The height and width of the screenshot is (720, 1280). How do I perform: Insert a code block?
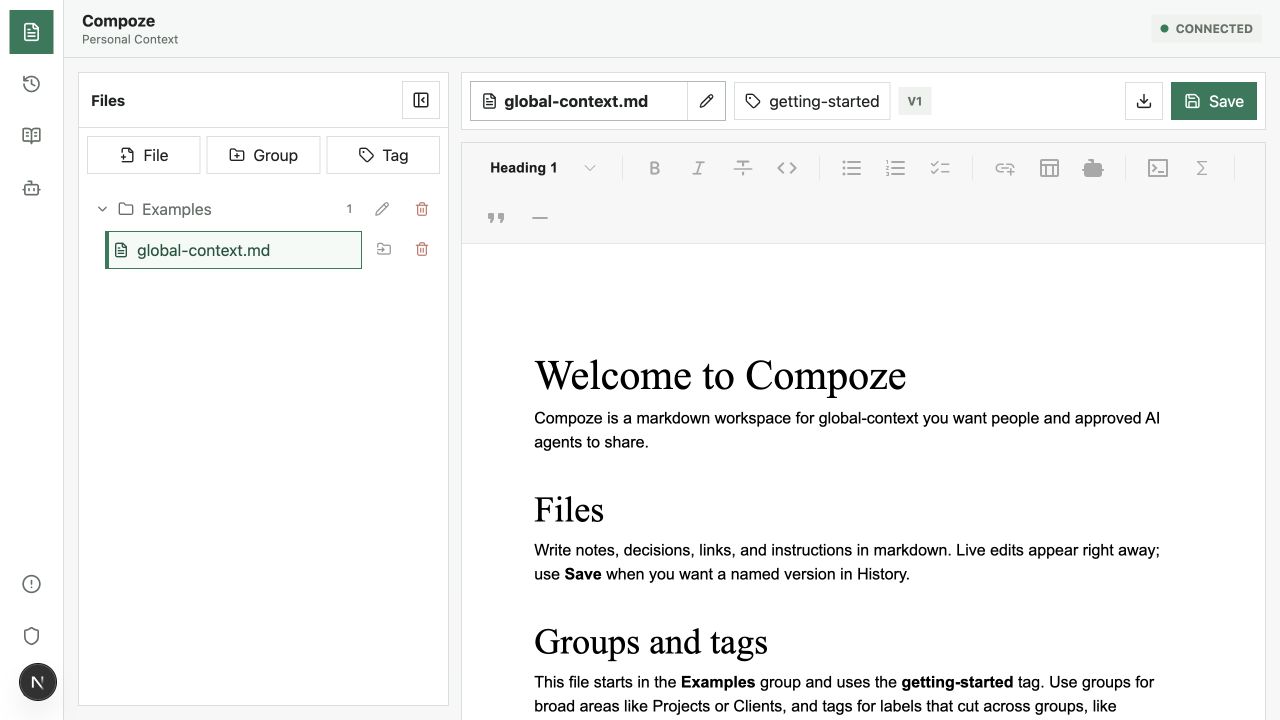pyautogui.click(x=1158, y=168)
